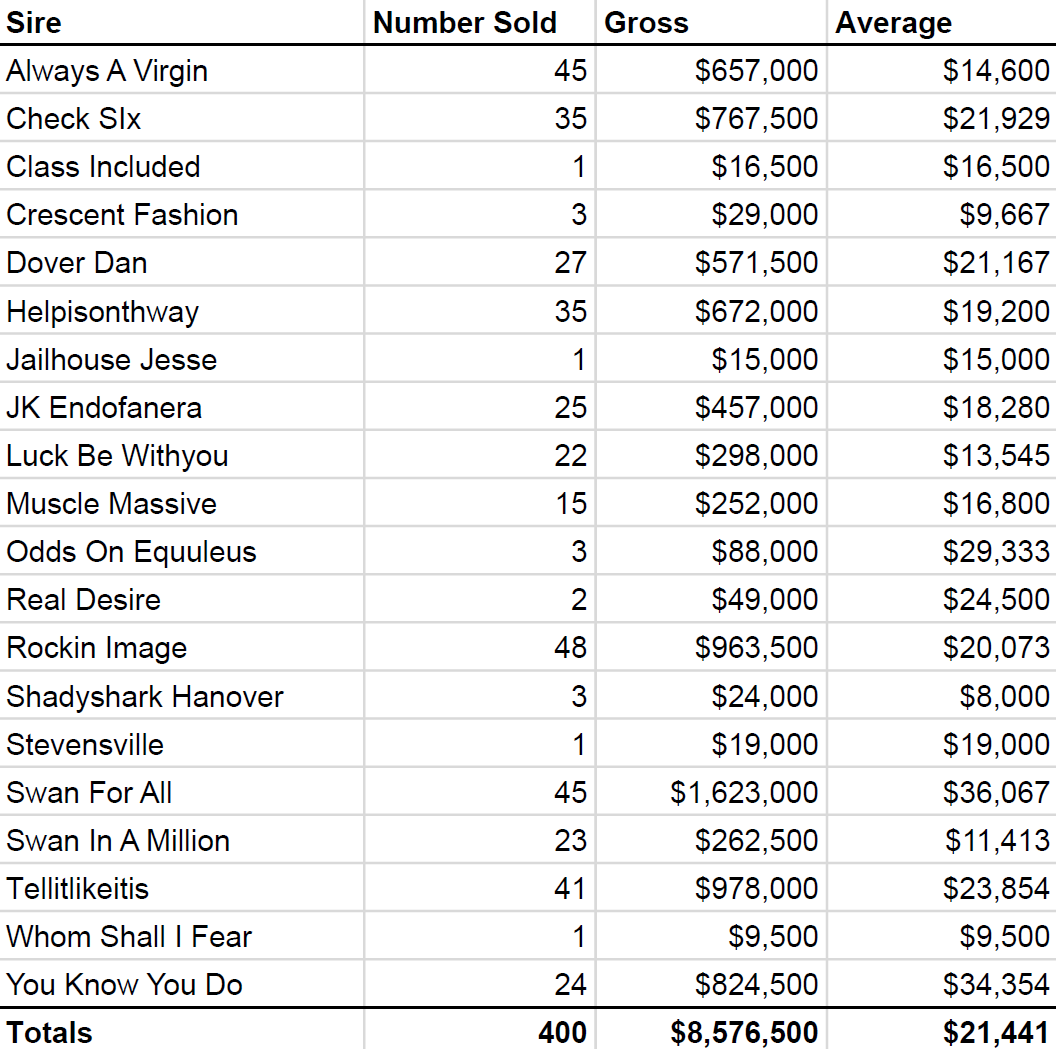Screen dimensions: 1056x1049
Task: Select the Always A Virgin cell
Action: click(x=181, y=70)
